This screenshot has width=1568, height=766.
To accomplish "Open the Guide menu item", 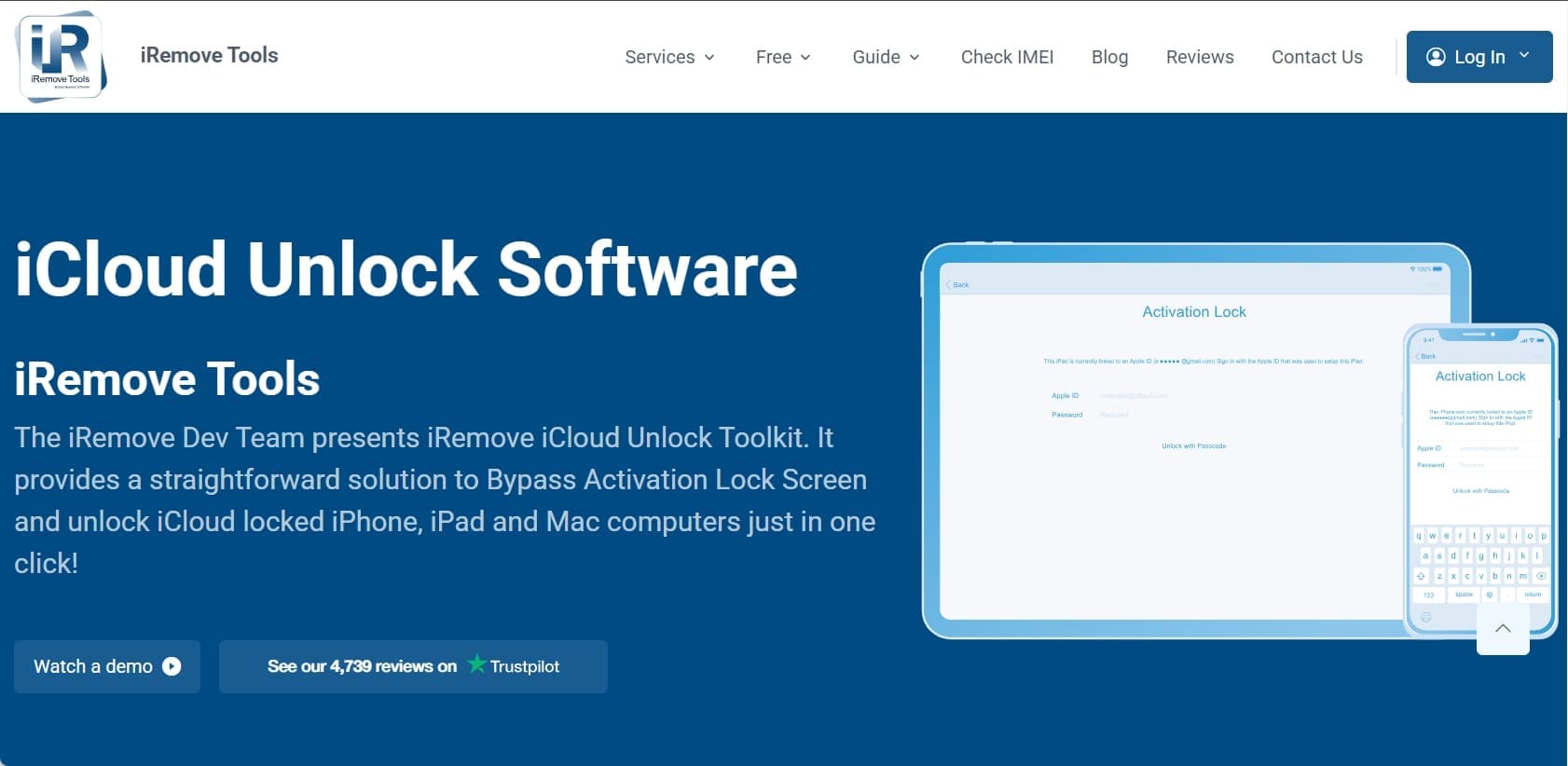I will point(886,57).
